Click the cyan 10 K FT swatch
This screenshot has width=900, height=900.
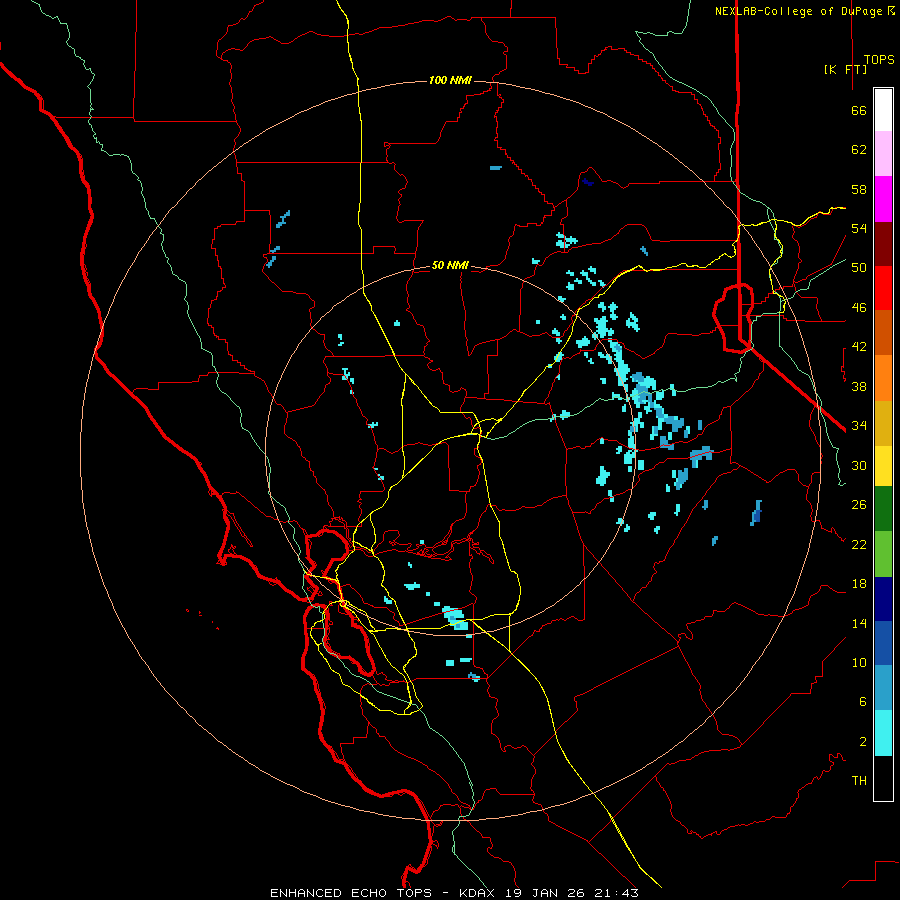click(x=883, y=733)
